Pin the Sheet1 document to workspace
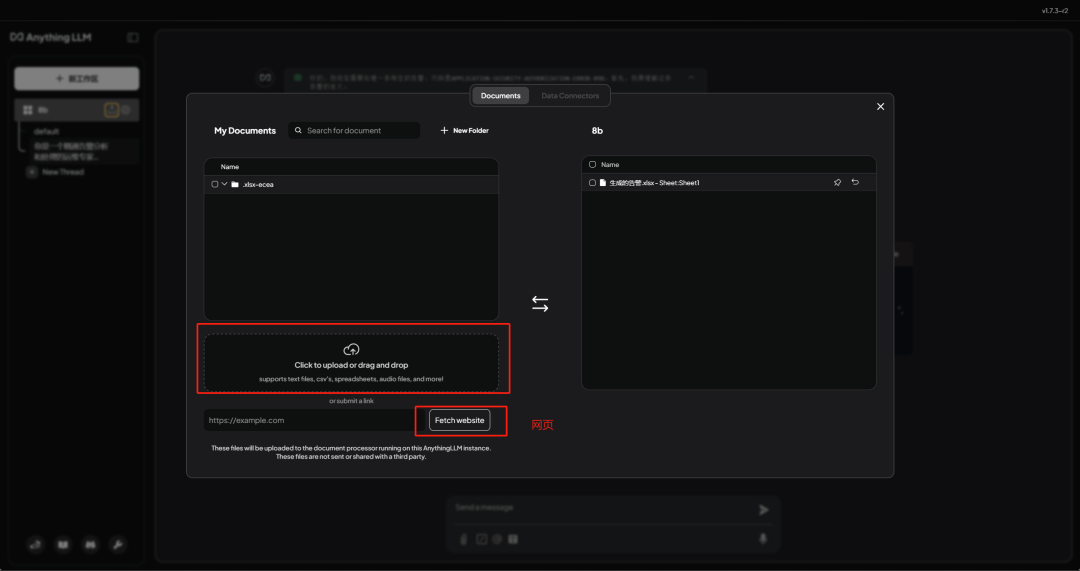1080x571 pixels. coord(837,183)
